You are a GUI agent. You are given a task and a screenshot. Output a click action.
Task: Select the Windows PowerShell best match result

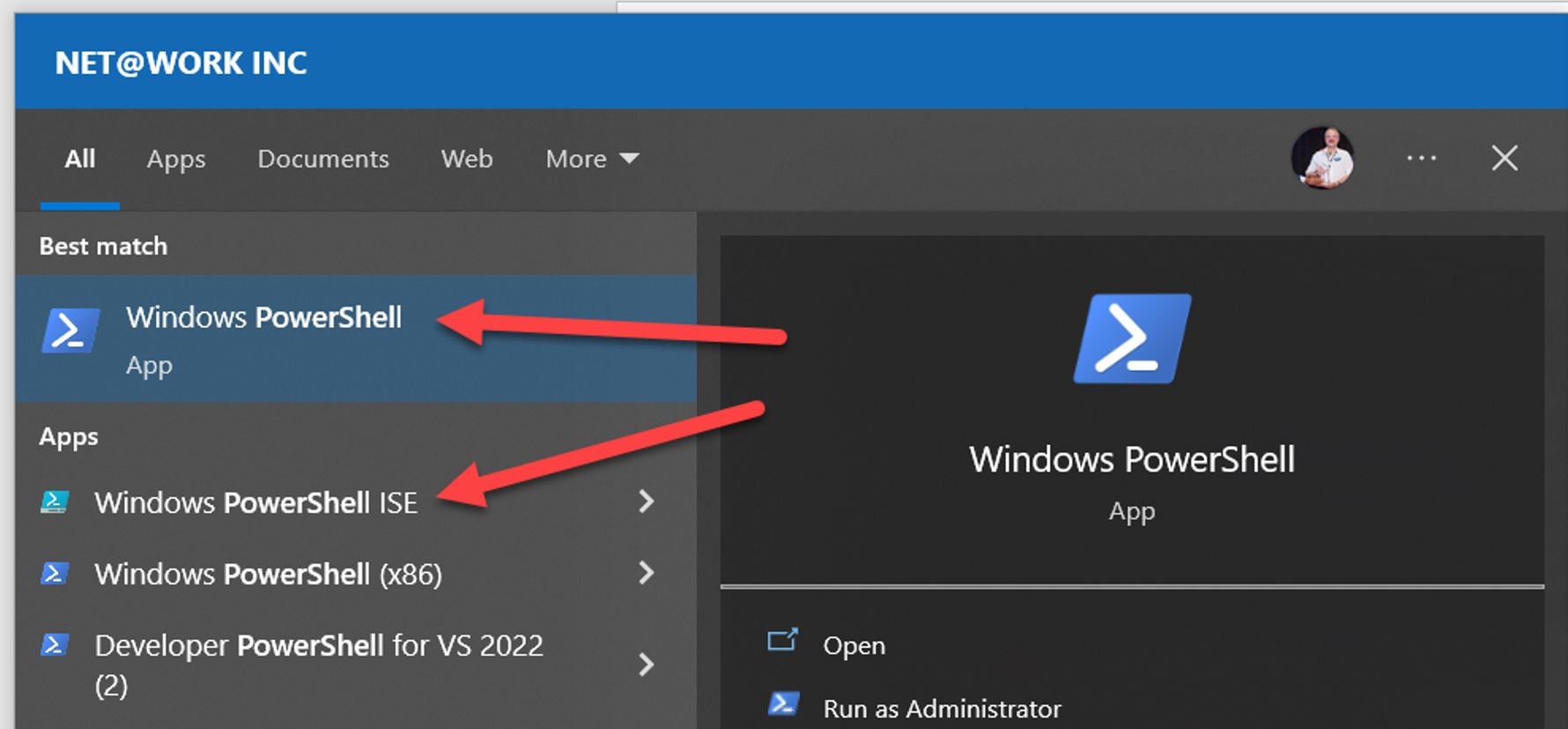(x=356, y=338)
